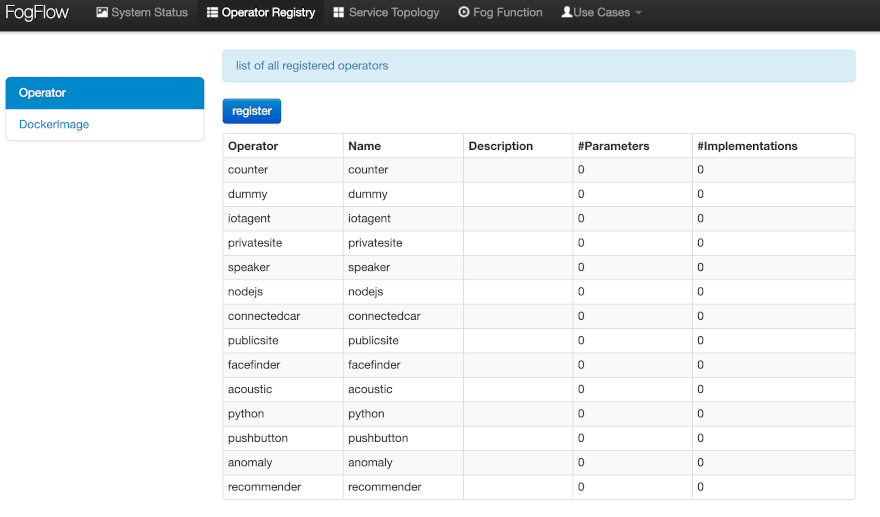The image size is (880, 517).
Task: Click 'publicsite' in the Name column
Action: pos(373,341)
